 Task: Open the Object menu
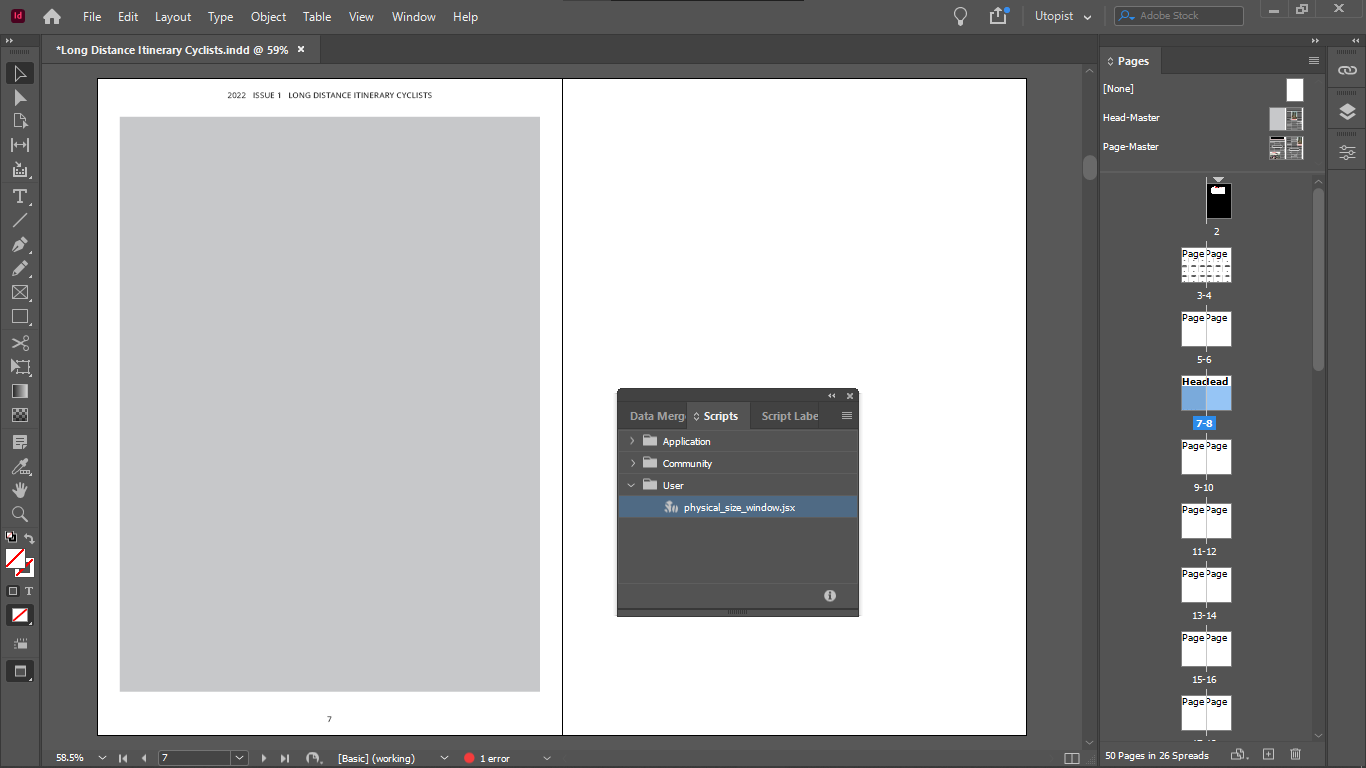[267, 17]
